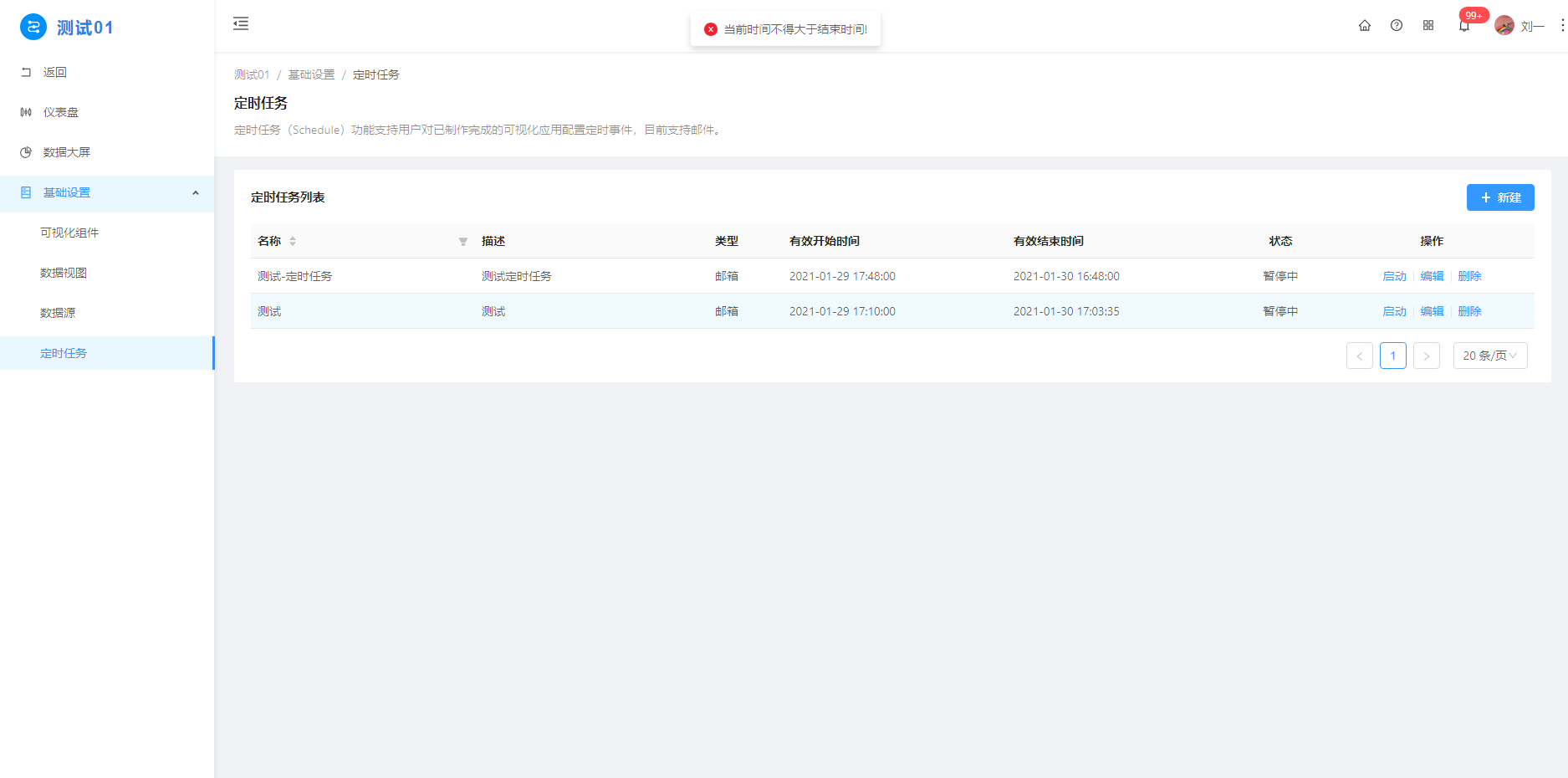
Task: Click the 返回 back icon in sidebar
Action: click(x=26, y=73)
